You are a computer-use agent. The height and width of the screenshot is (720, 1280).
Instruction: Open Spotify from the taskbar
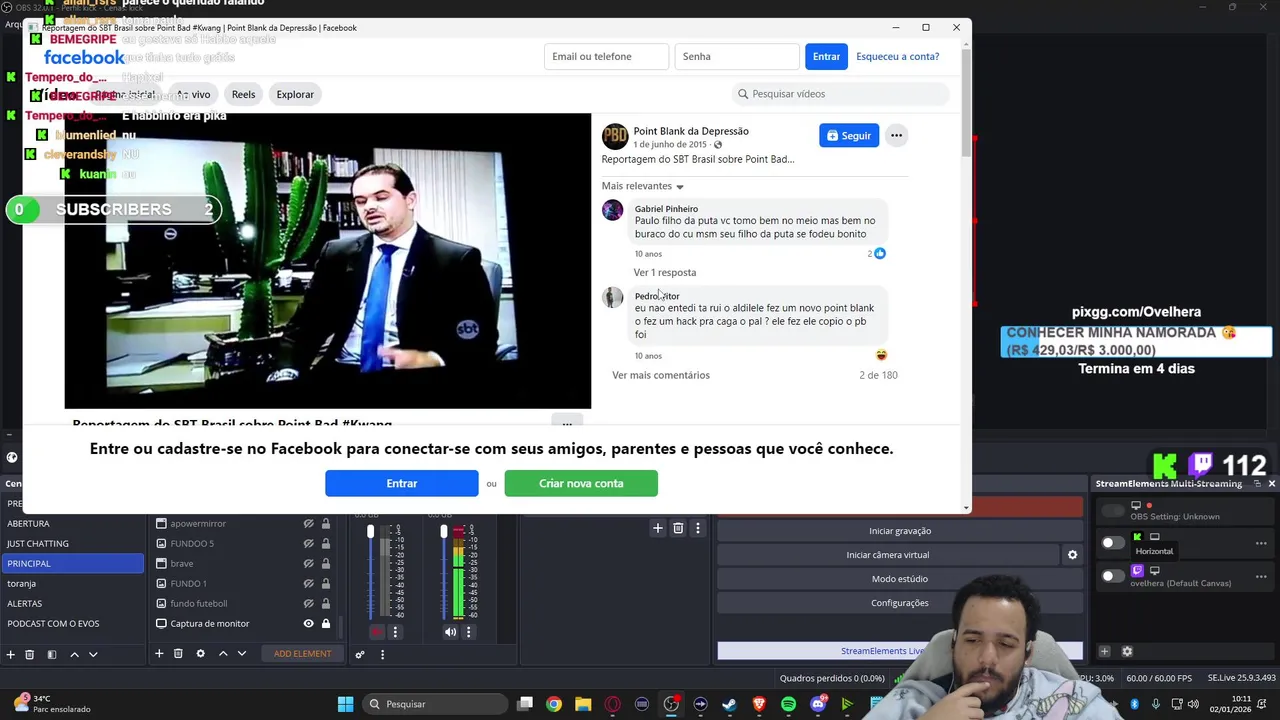(788, 704)
